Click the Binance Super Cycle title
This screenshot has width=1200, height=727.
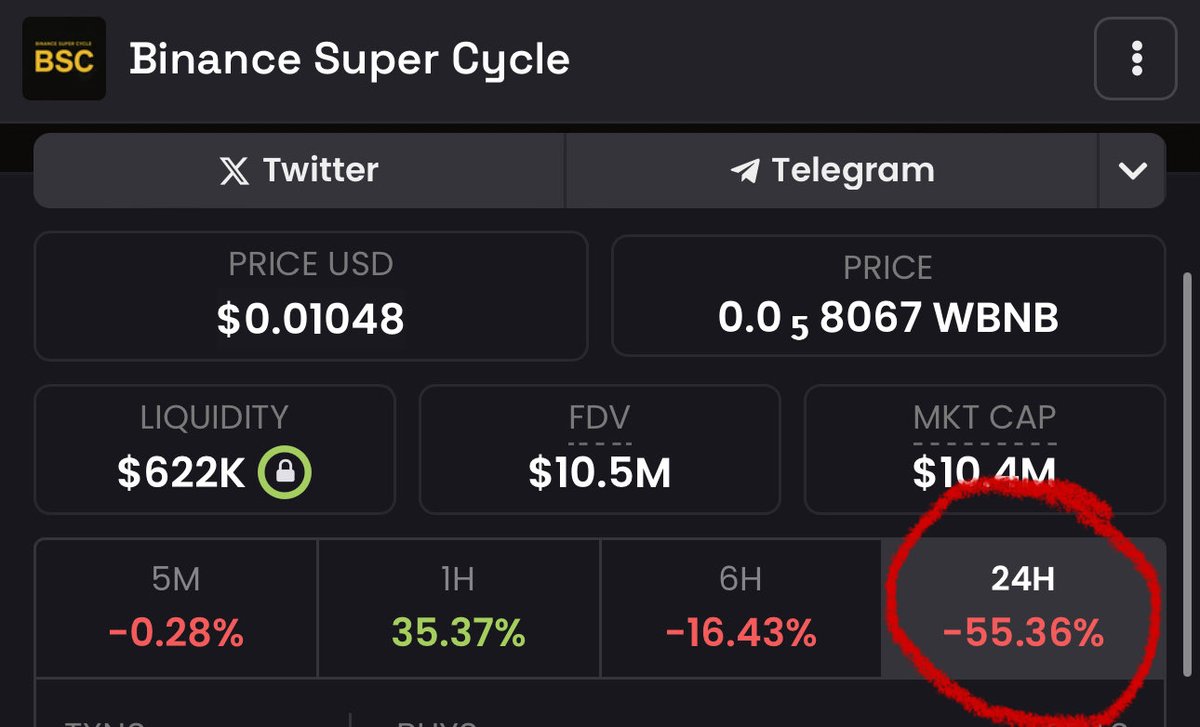pyautogui.click(x=349, y=60)
